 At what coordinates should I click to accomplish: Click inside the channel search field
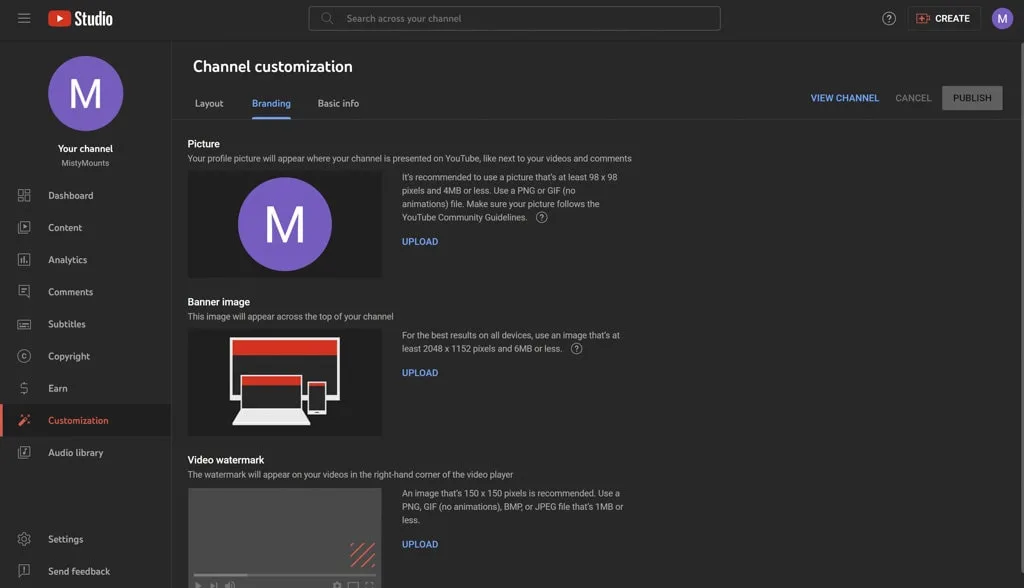point(514,18)
